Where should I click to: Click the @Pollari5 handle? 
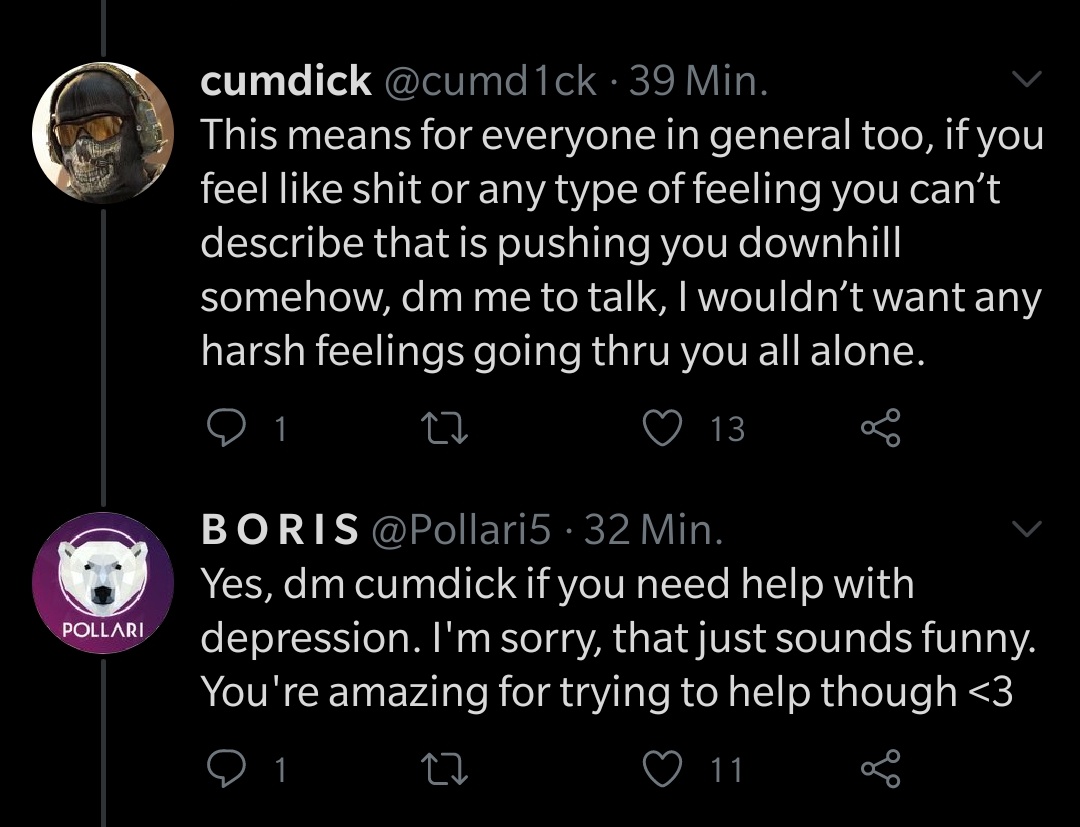tap(462, 531)
